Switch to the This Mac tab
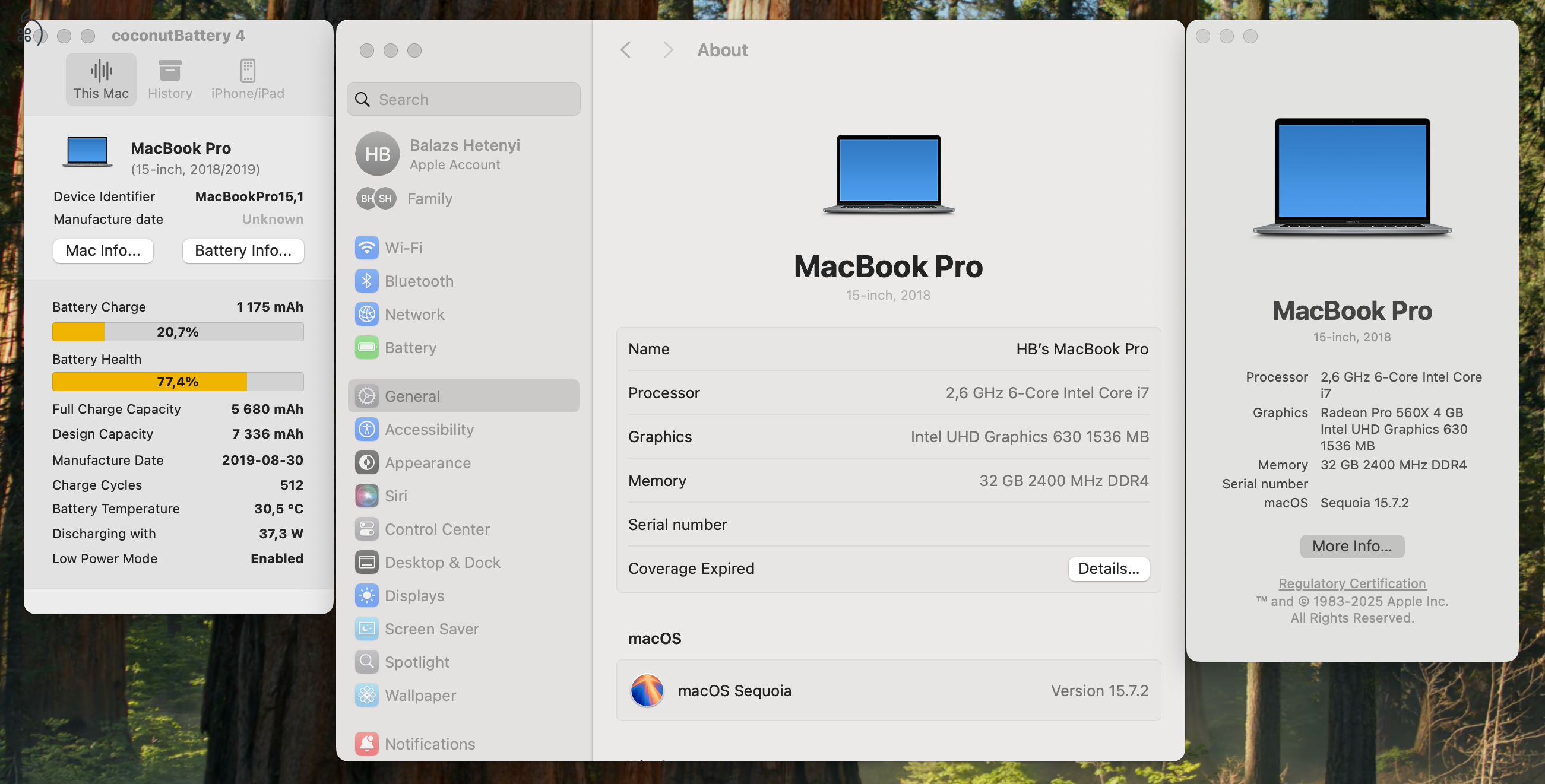1545x784 pixels. click(x=100, y=78)
